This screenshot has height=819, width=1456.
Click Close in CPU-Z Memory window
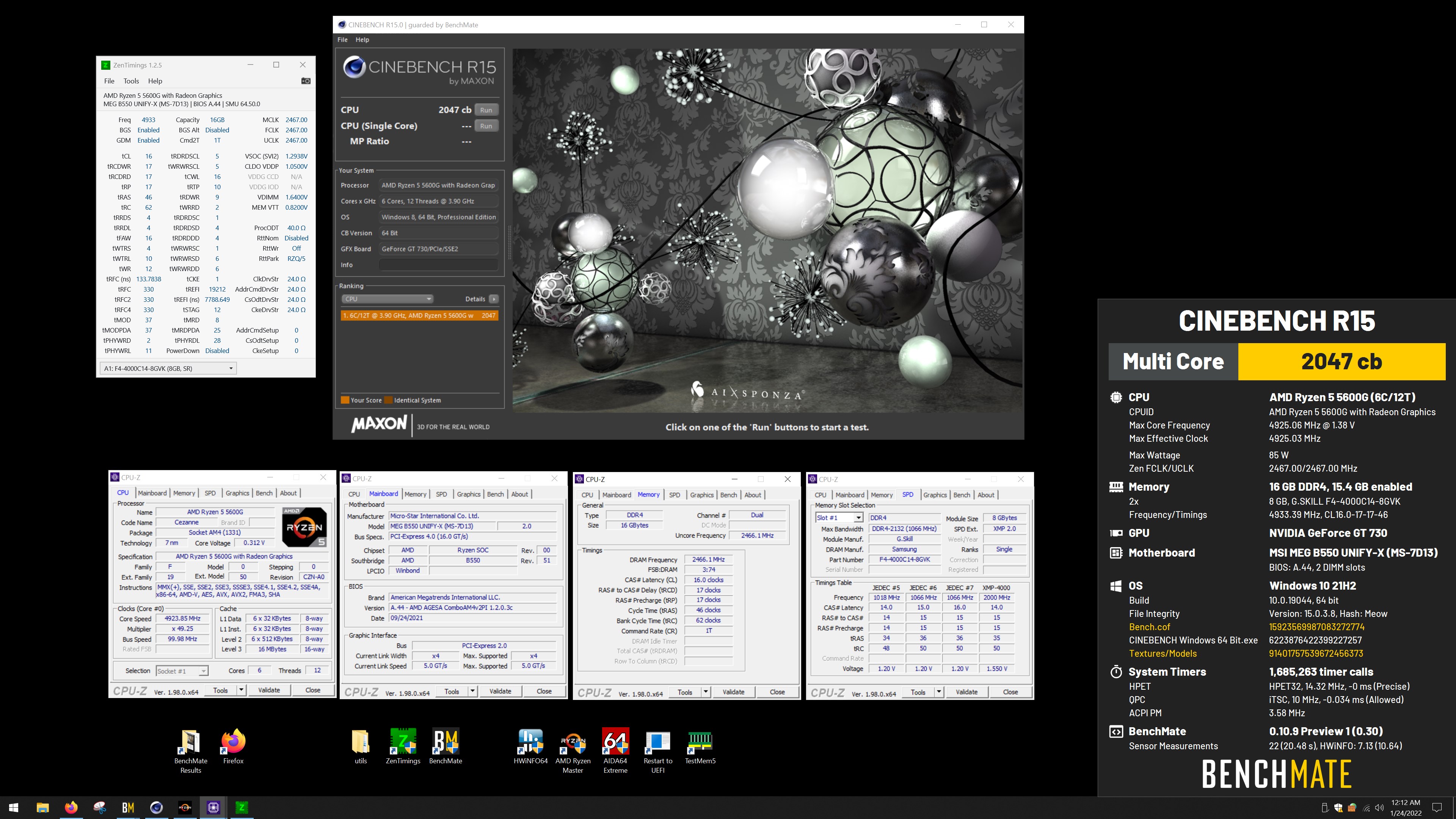(777, 692)
